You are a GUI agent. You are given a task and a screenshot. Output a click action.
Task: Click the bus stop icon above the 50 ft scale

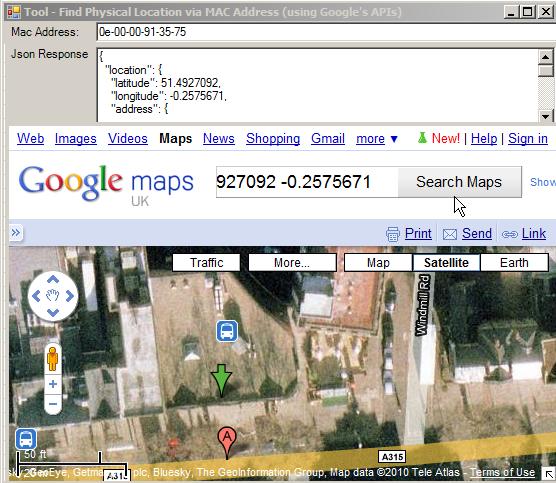tap(26, 439)
